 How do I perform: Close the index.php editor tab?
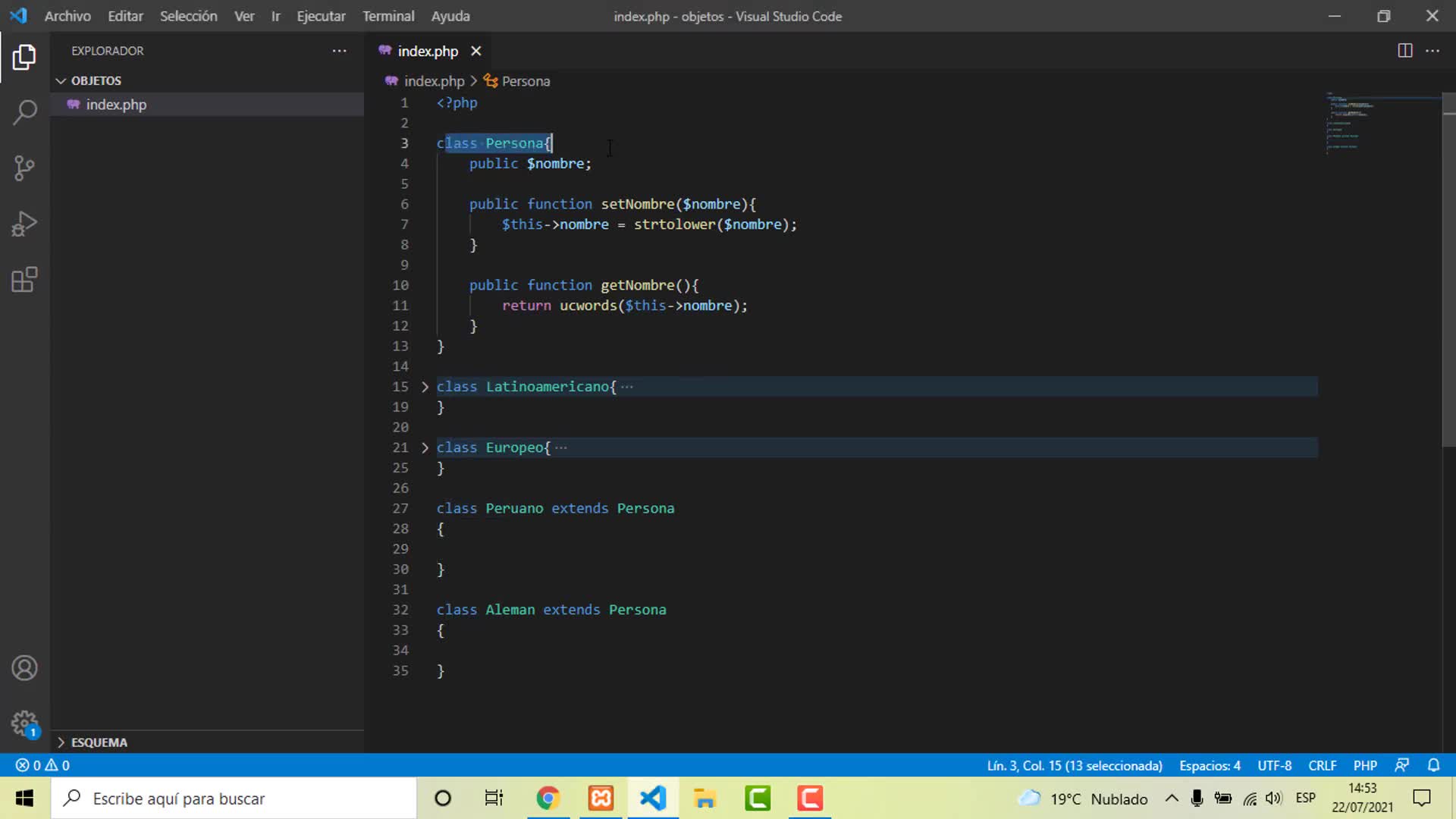[475, 51]
